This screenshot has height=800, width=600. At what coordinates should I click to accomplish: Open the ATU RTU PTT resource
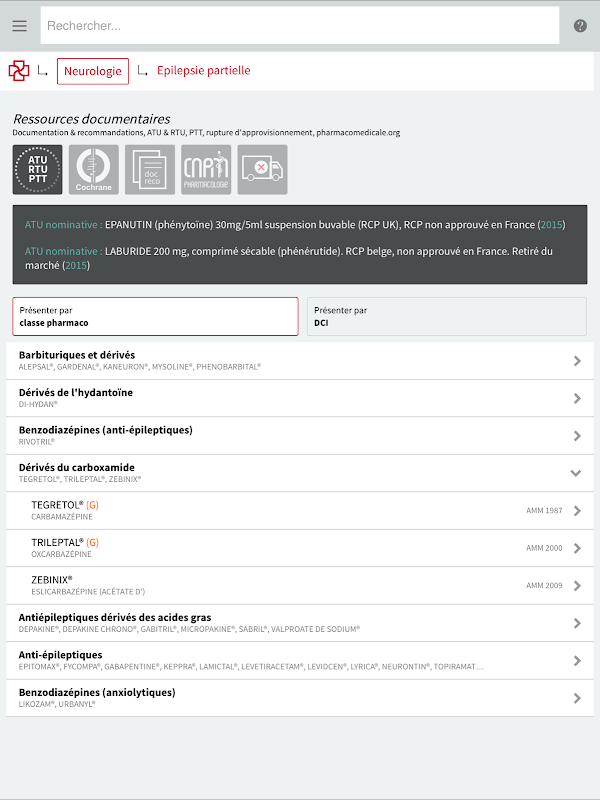pos(38,170)
